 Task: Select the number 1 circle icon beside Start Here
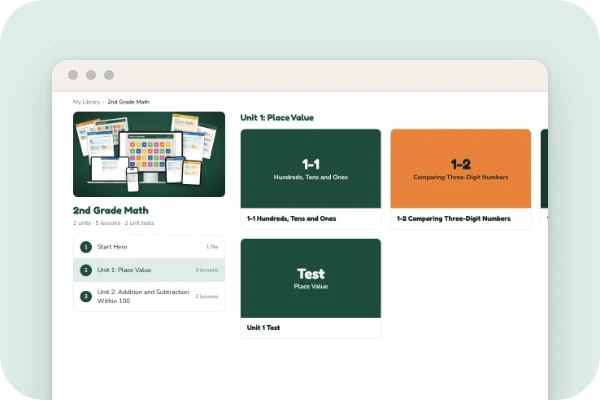86,247
